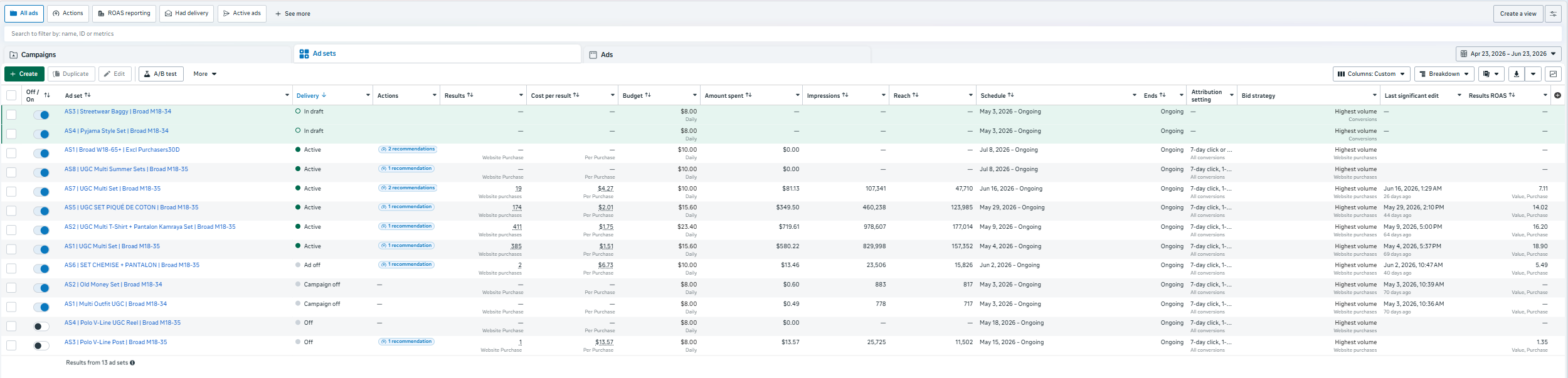Image resolution: width=1568 pixels, height=378 pixels.
Task: Select all ad sets header checkbox
Action: pyautogui.click(x=11, y=95)
